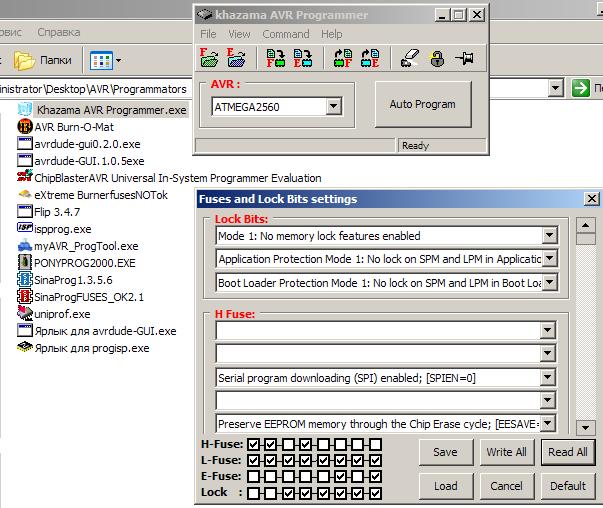Image resolution: width=603 pixels, height=508 pixels.
Task: Select the SinaProg1.3.5.6 icon
Action: coord(25,279)
